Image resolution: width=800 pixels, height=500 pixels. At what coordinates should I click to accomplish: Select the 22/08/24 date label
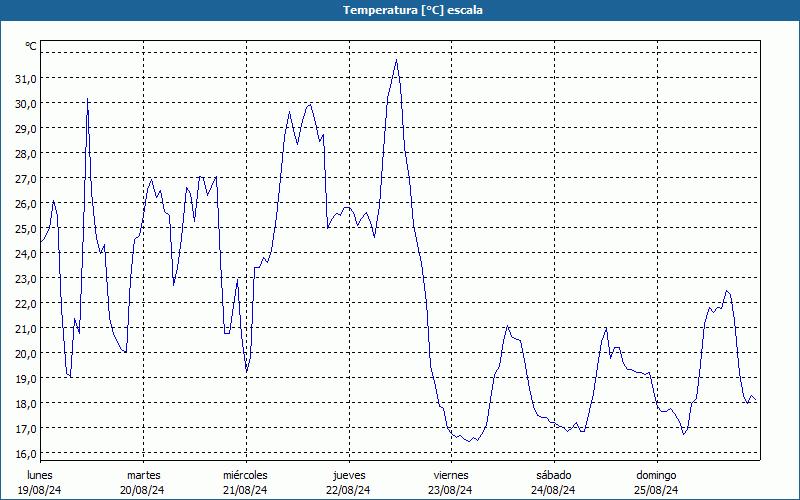(348, 490)
